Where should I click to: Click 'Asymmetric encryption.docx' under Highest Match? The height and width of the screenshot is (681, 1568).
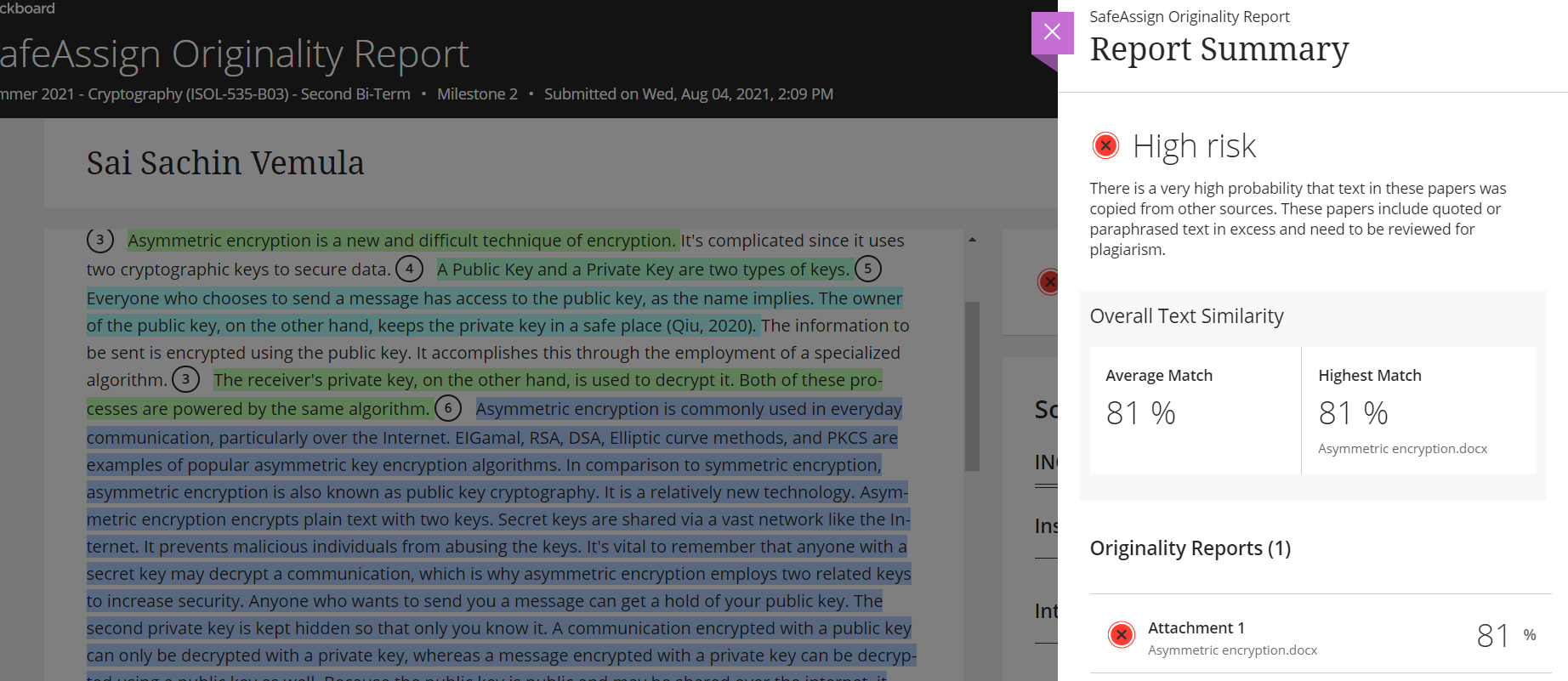(x=1402, y=449)
